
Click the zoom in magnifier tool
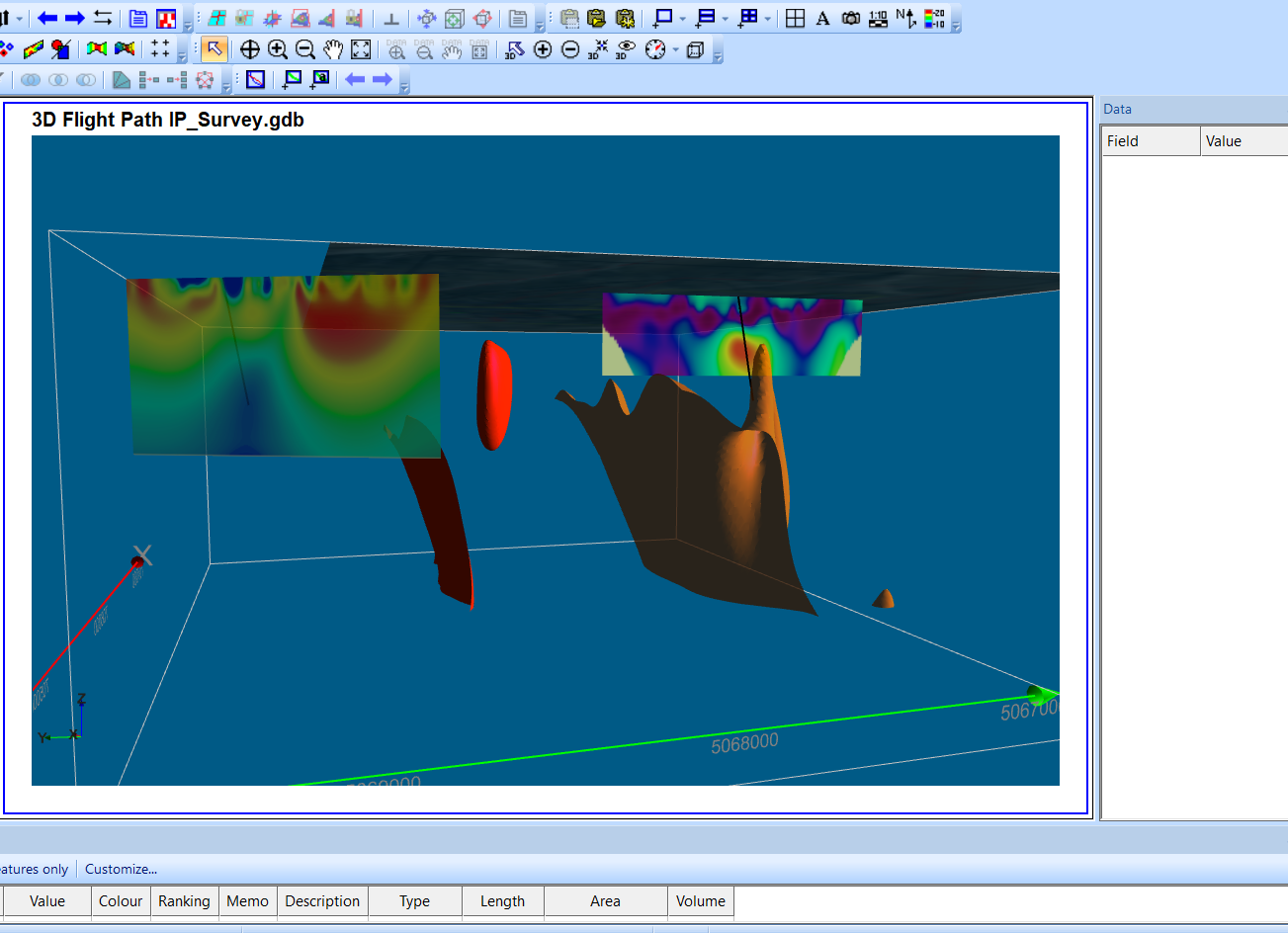(x=278, y=49)
